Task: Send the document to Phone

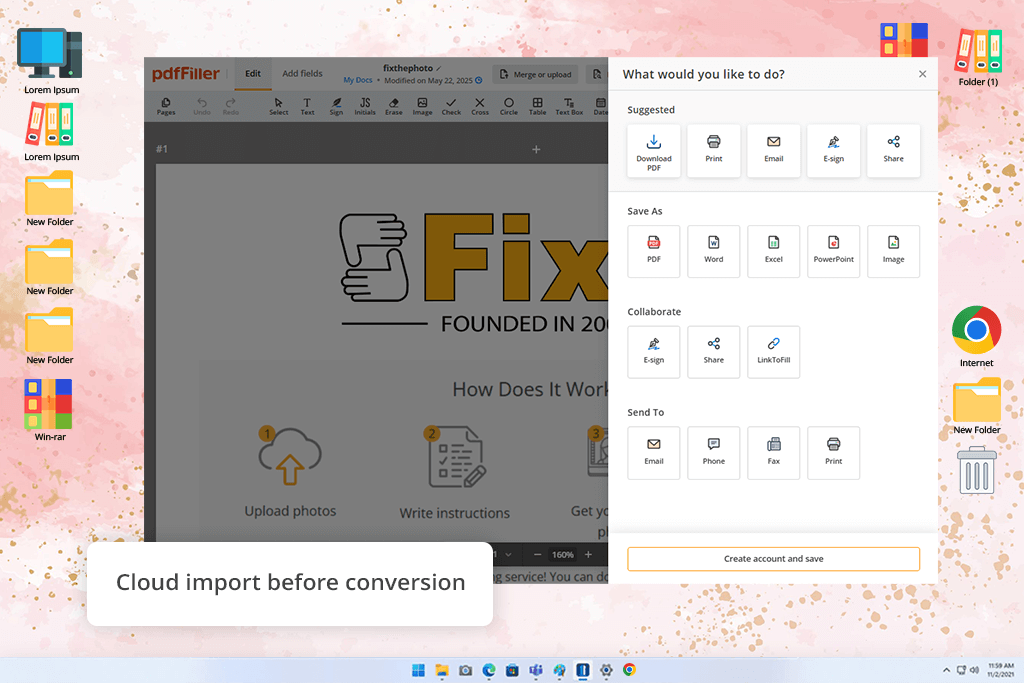Action: click(x=714, y=453)
